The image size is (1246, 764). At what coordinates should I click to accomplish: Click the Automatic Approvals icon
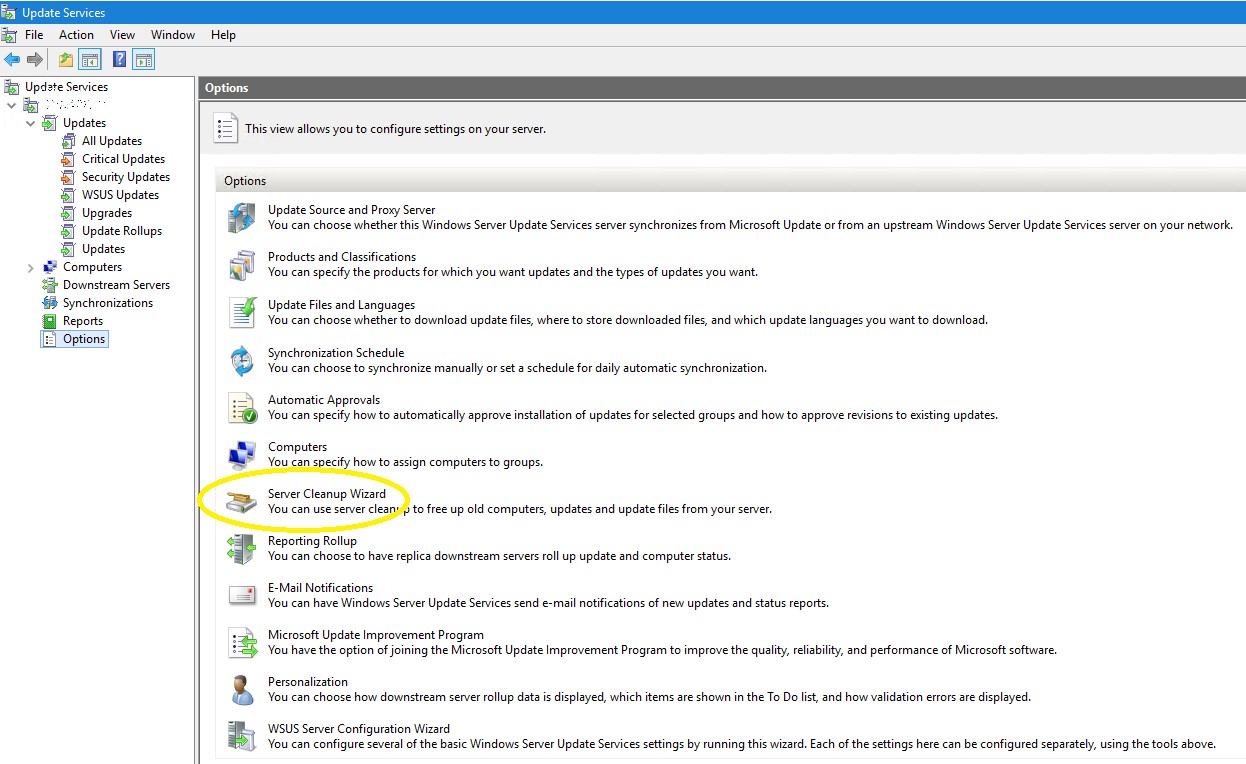[242, 407]
